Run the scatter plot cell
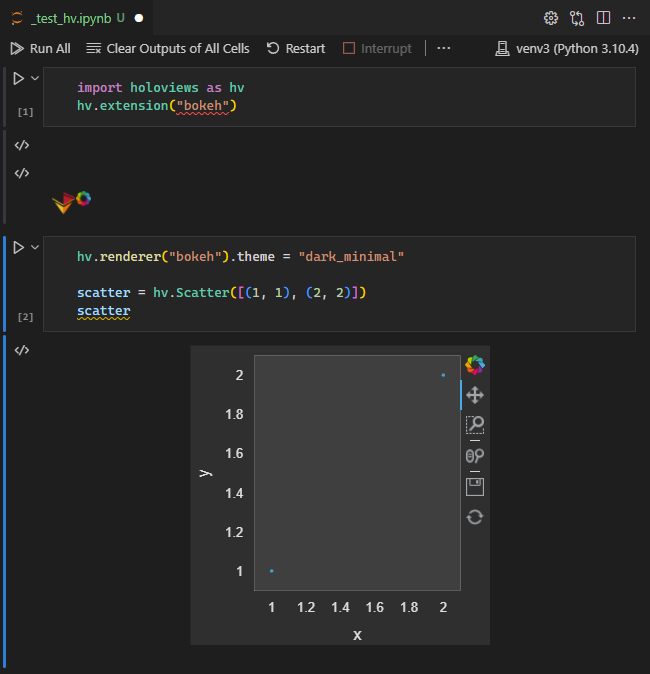Image resolution: width=650 pixels, height=674 pixels. tap(18, 248)
